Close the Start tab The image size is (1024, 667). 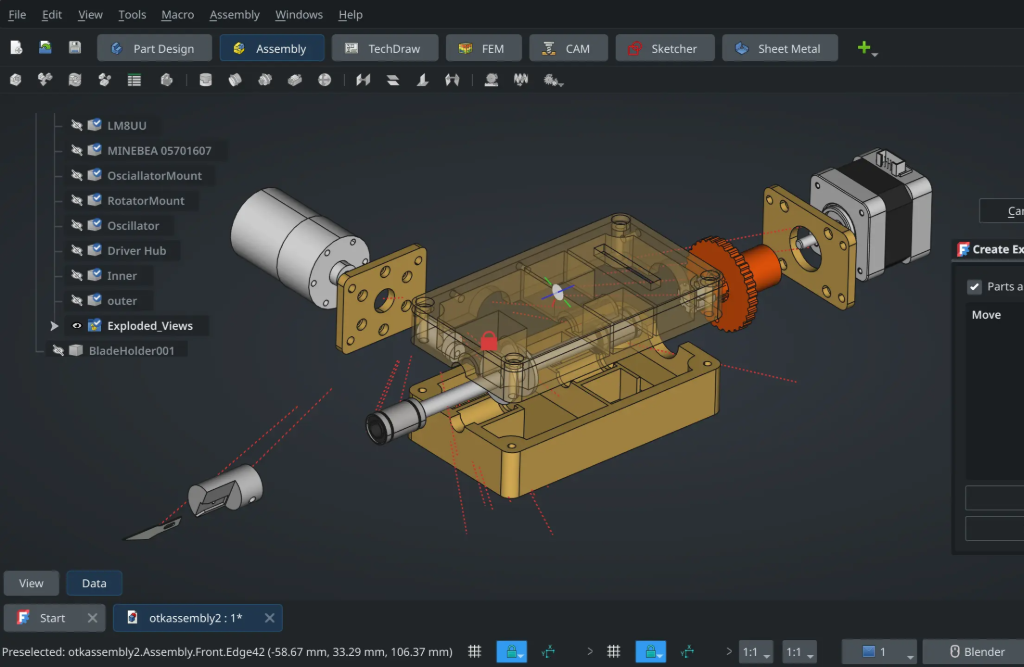tap(92, 618)
